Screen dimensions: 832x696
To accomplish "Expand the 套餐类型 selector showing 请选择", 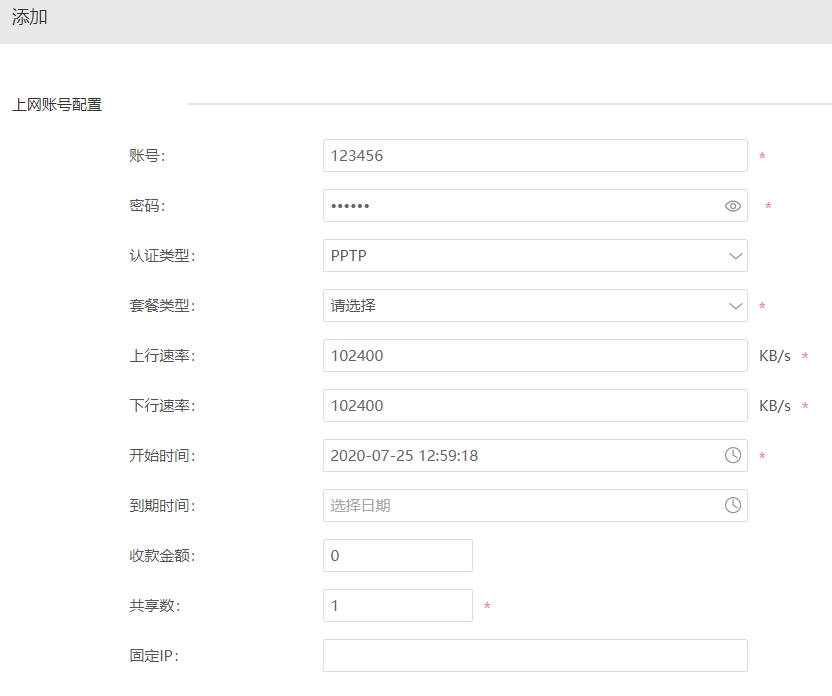I will [535, 305].
